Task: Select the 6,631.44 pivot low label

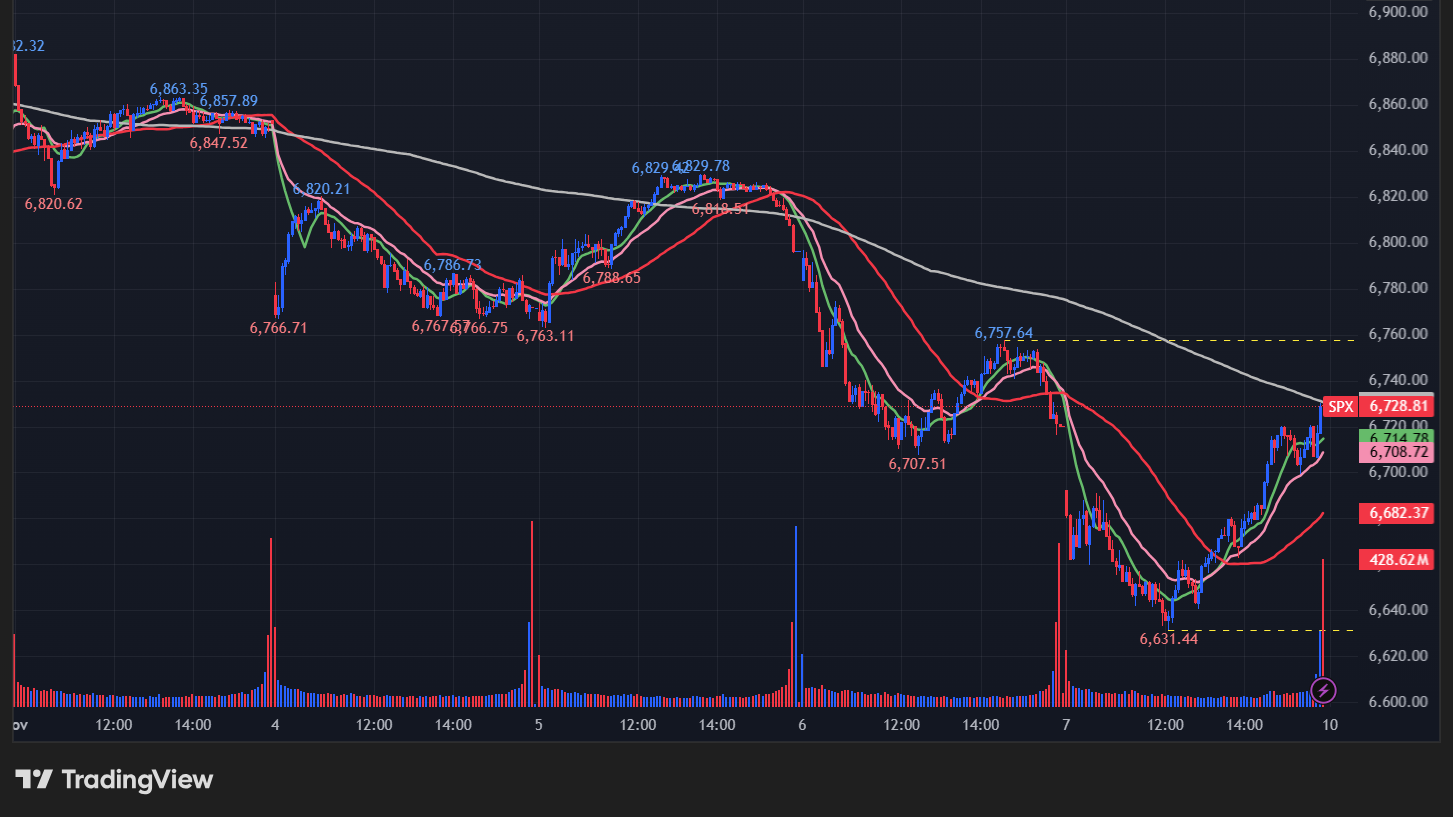Action: (1168, 639)
